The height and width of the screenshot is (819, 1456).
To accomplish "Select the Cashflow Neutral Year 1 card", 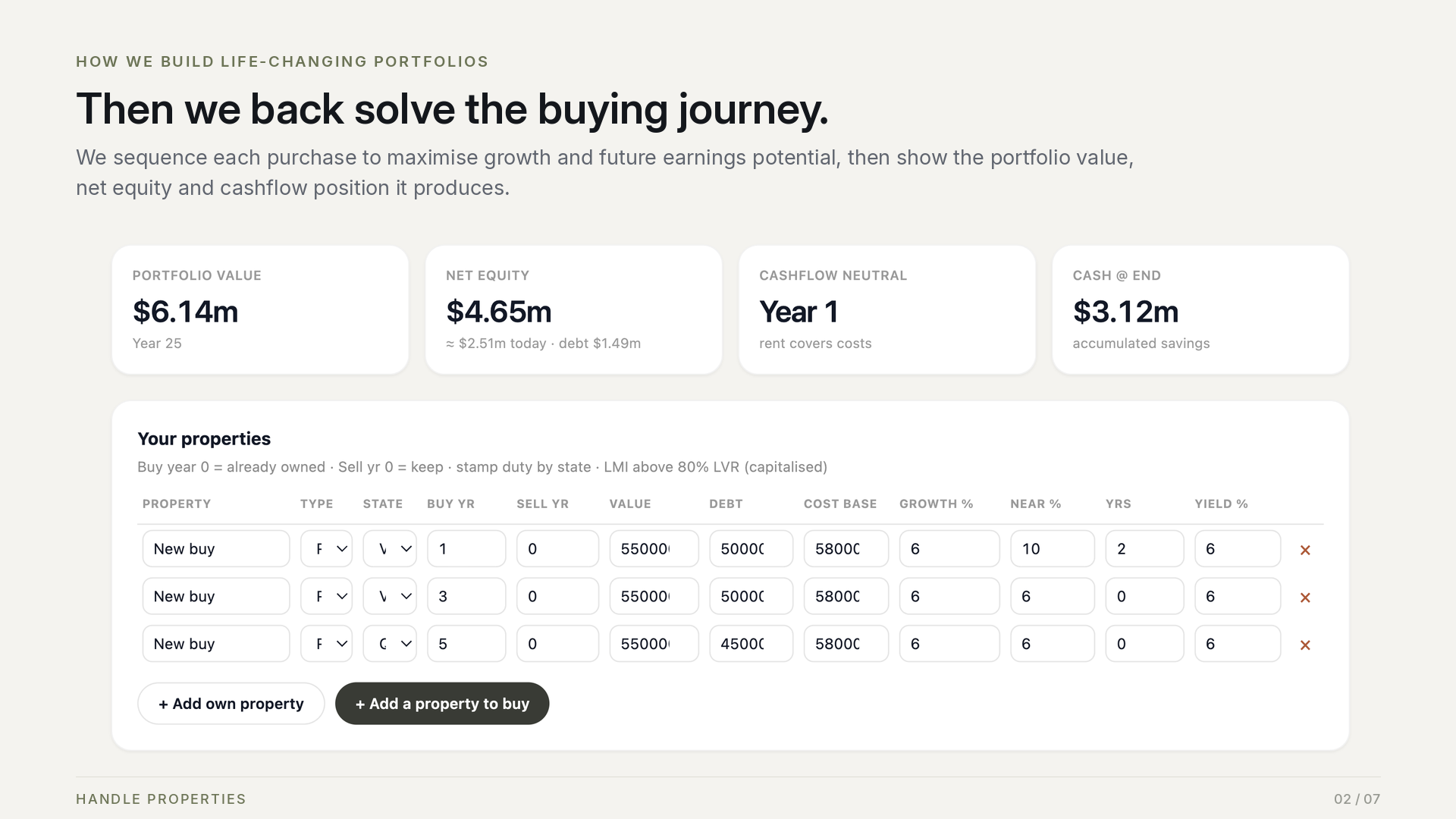I will point(887,309).
